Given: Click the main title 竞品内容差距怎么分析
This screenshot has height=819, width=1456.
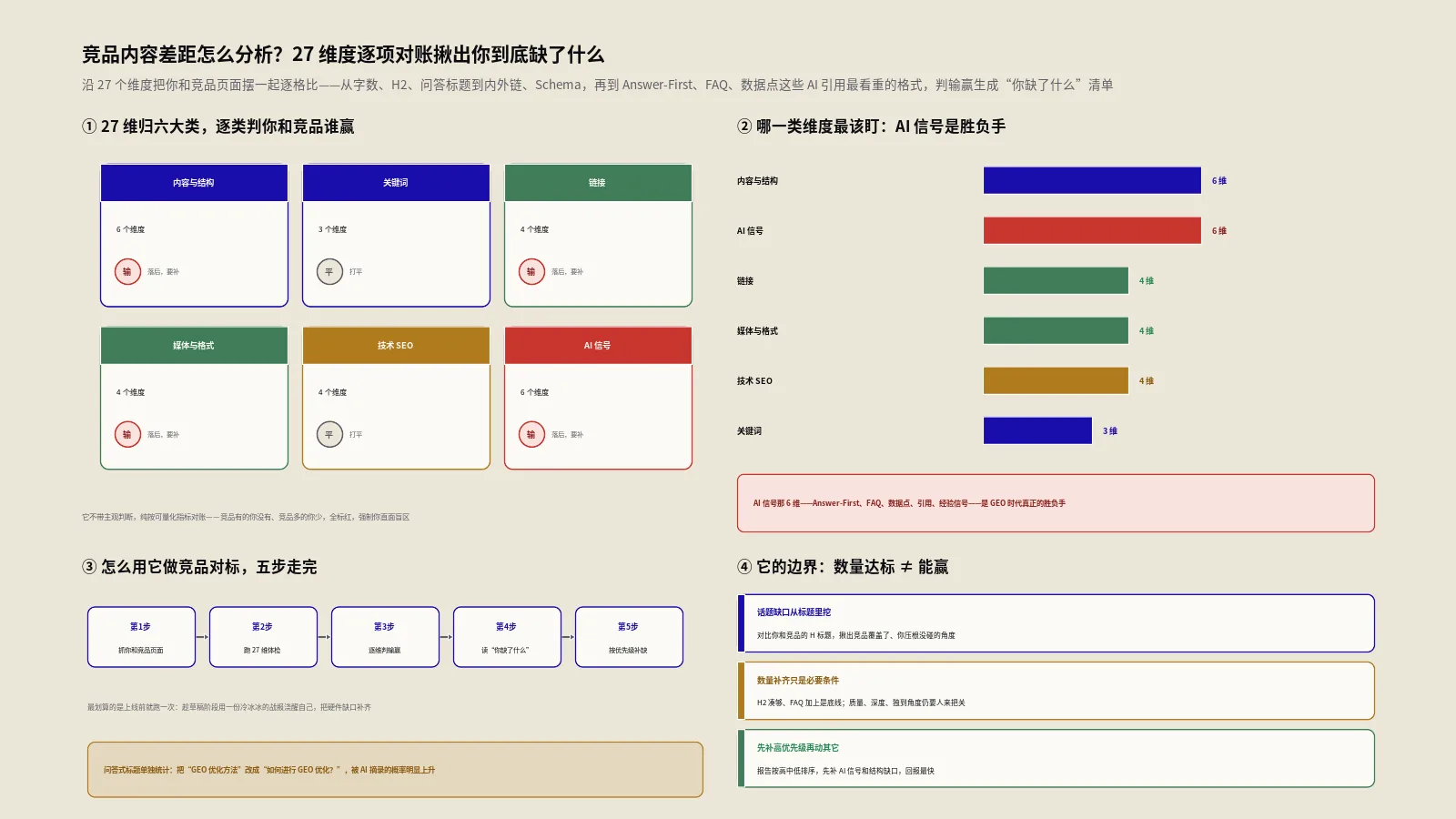Looking at the screenshot, I should [x=343, y=55].
